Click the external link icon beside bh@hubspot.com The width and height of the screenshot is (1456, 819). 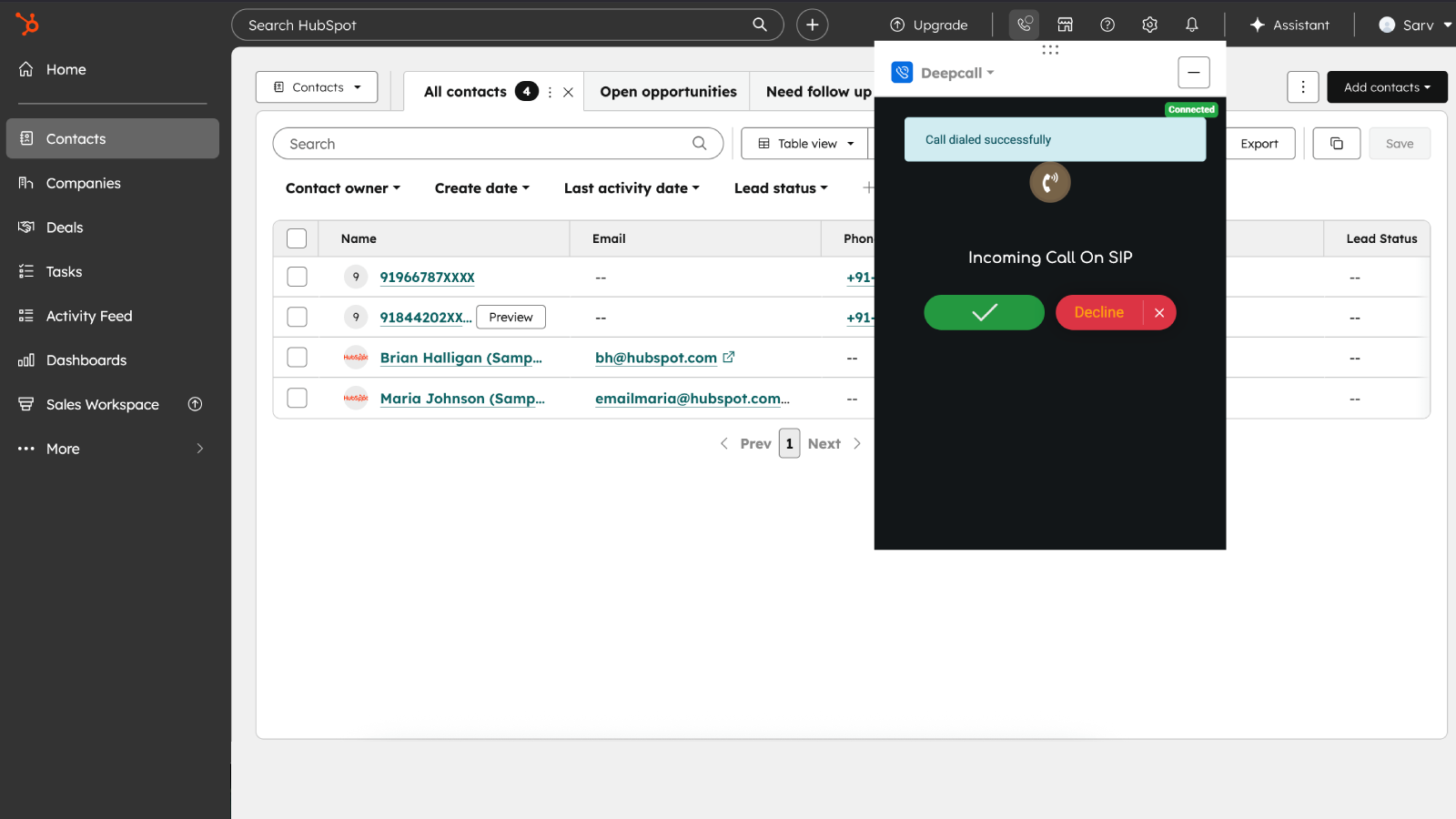729,358
